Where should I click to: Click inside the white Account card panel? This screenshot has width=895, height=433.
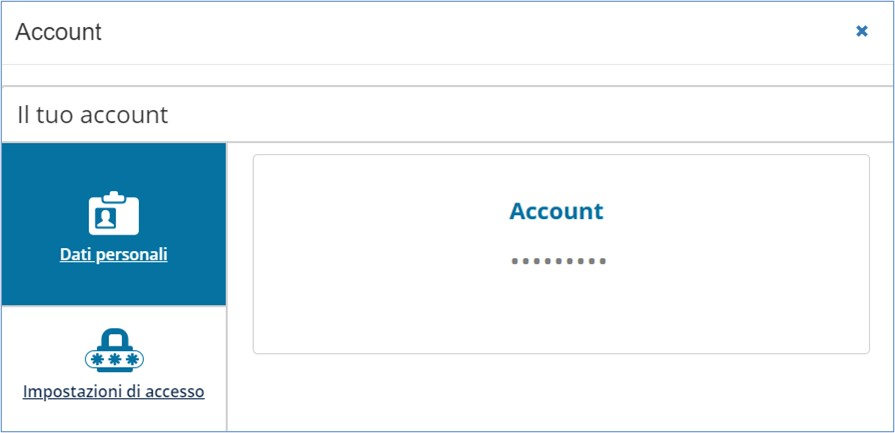click(x=561, y=254)
